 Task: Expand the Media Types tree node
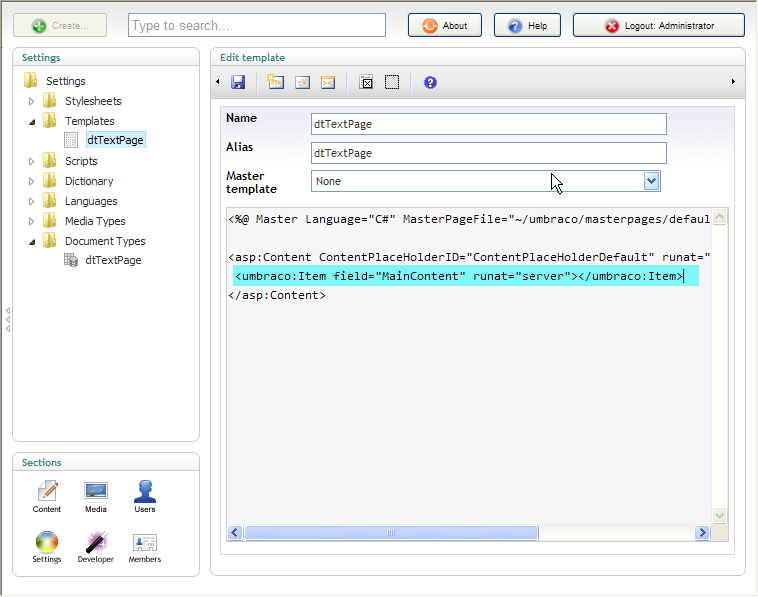[31, 221]
